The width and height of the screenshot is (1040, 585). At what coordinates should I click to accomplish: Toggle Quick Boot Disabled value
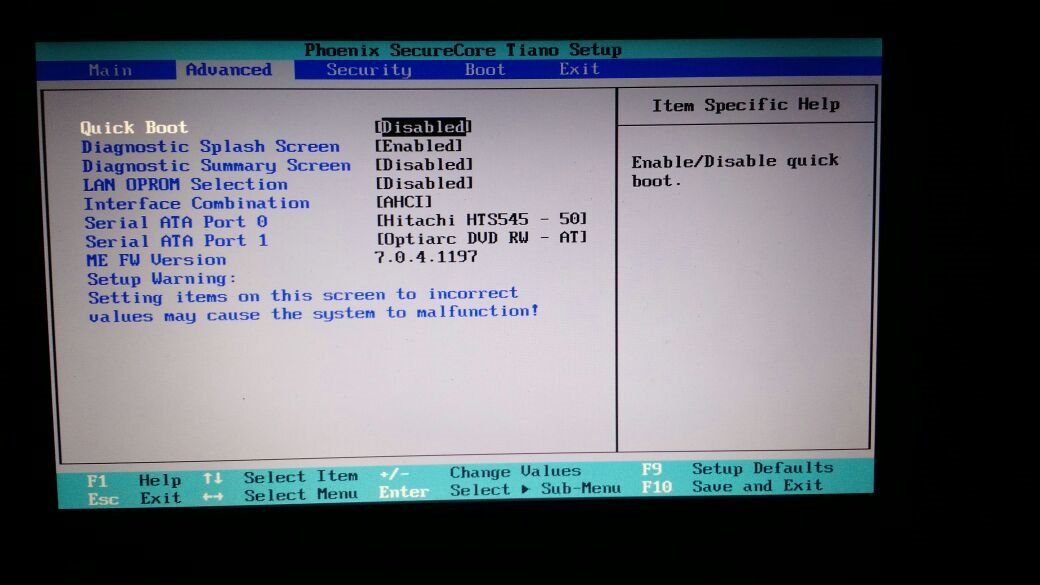[423, 127]
